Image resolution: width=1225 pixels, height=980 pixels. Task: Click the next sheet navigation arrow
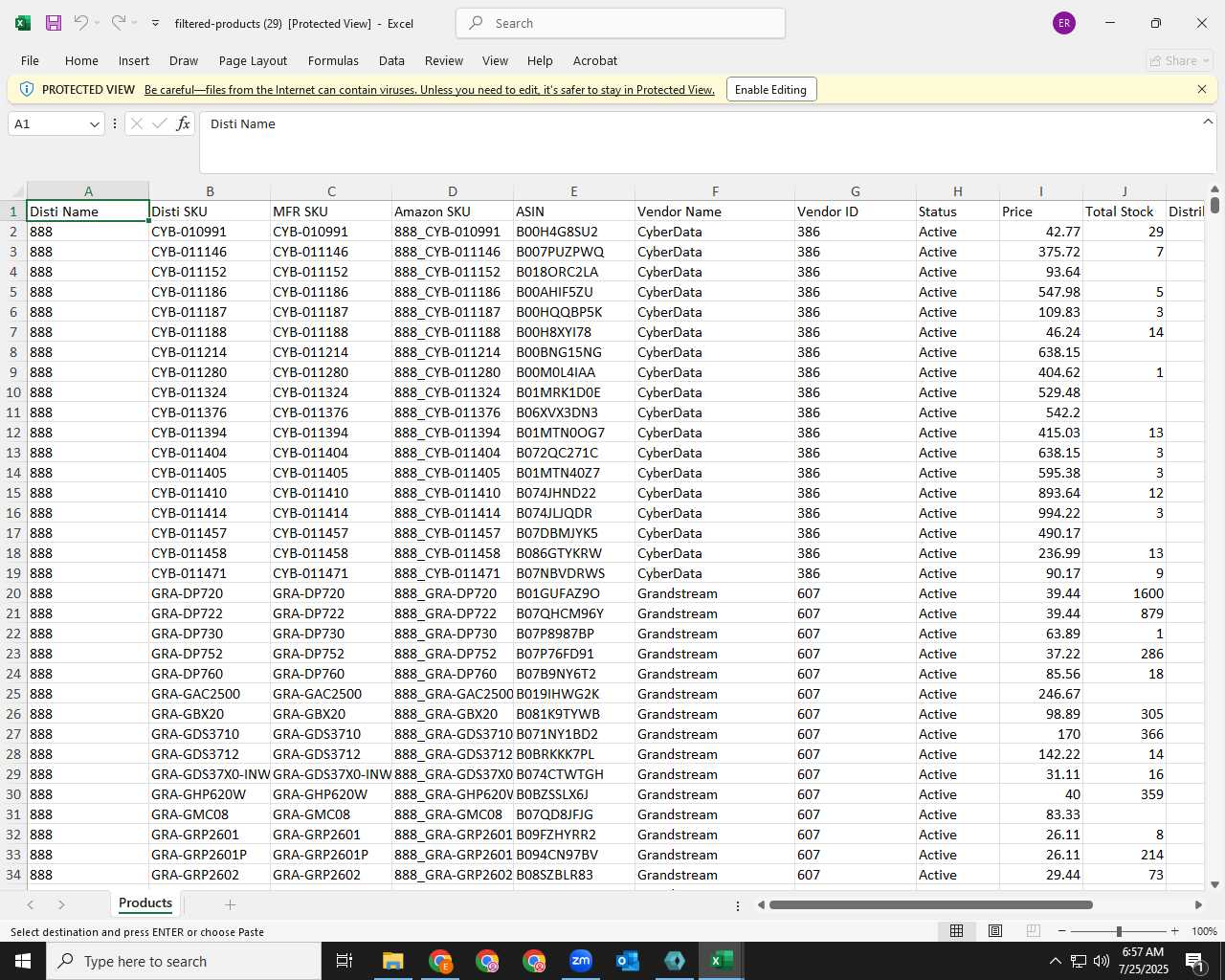point(61,904)
